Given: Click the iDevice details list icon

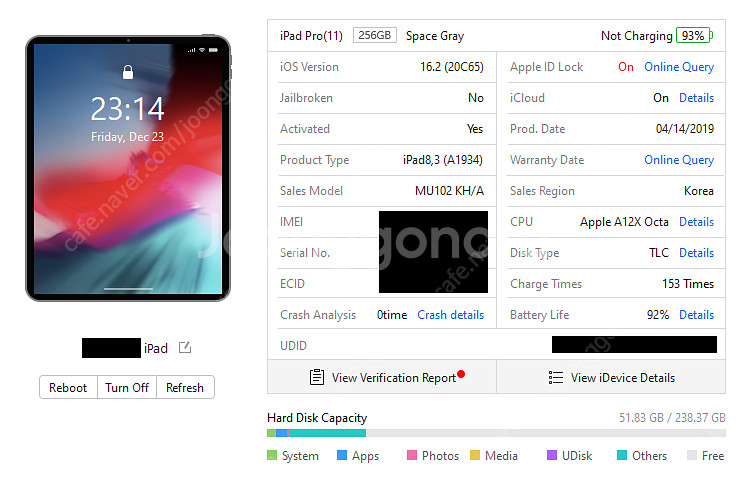Looking at the screenshot, I should tap(556, 377).
